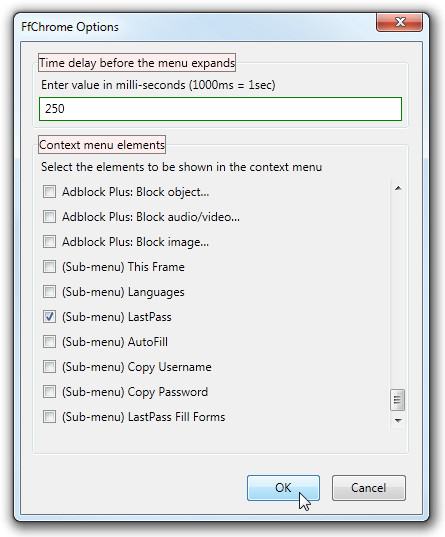Click the scrollbar down arrow
This screenshot has height=537, width=445.
[398, 420]
